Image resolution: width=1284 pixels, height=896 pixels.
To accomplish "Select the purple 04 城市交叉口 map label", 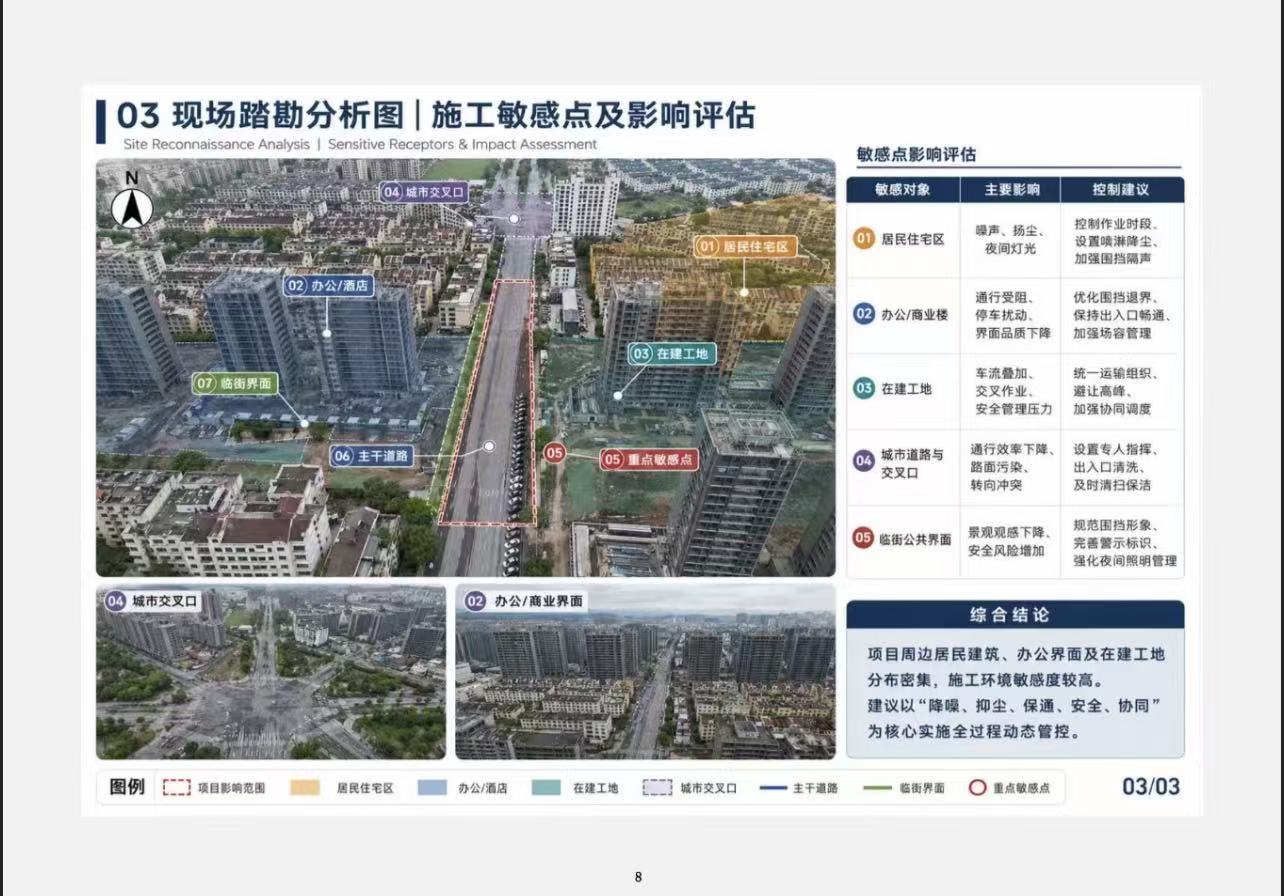I will 425,191.
